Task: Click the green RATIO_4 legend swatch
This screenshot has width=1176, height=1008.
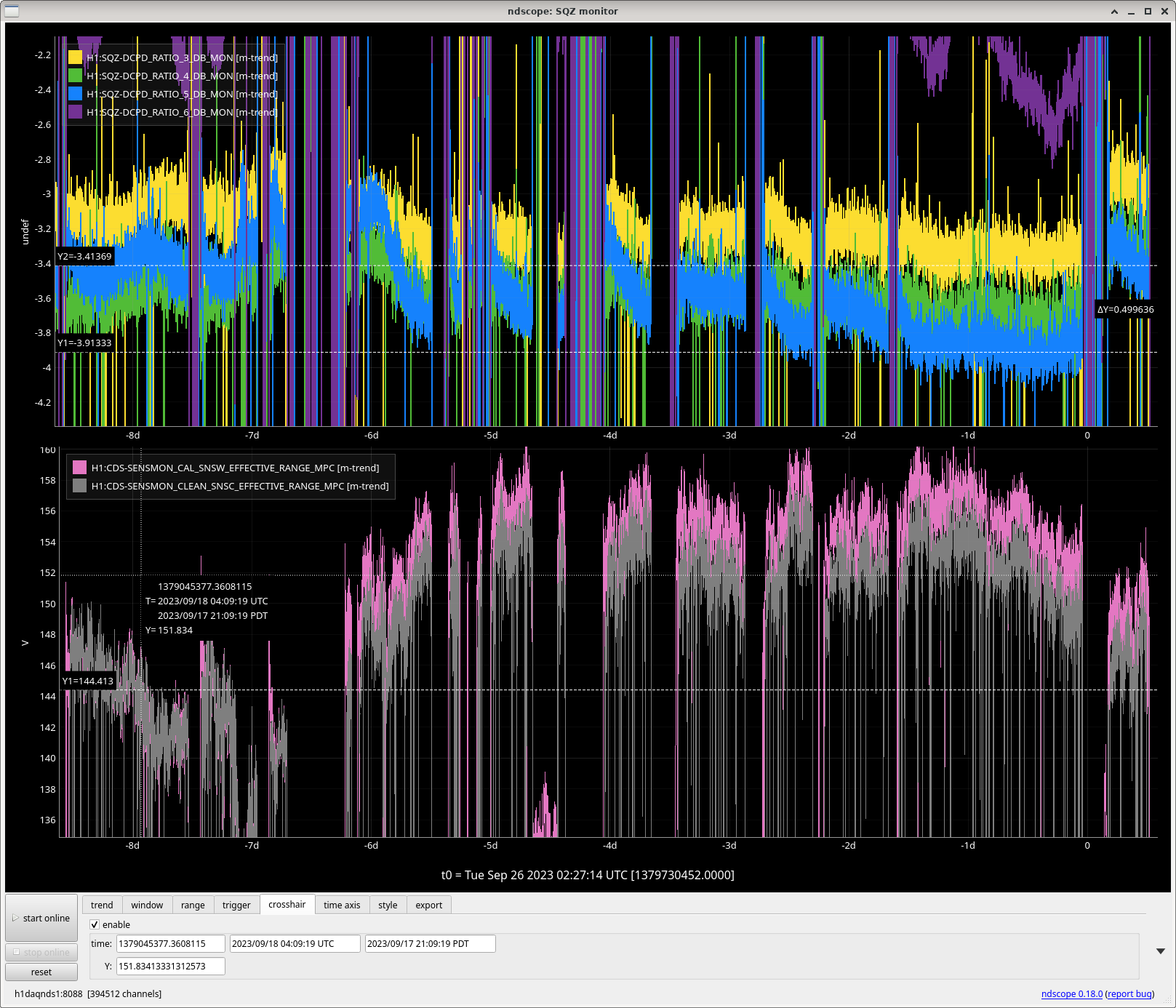Action: (75, 76)
